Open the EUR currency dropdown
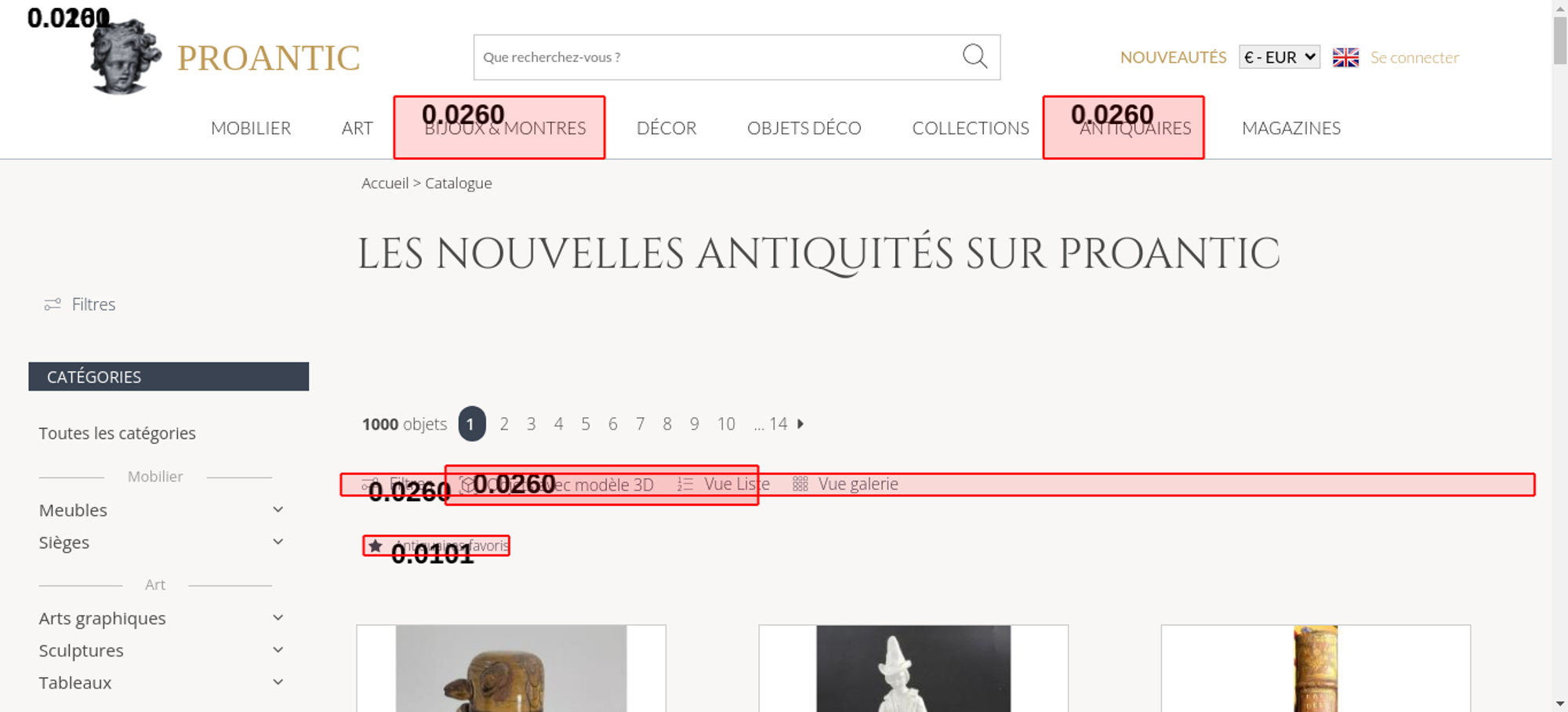 pyautogui.click(x=1279, y=57)
